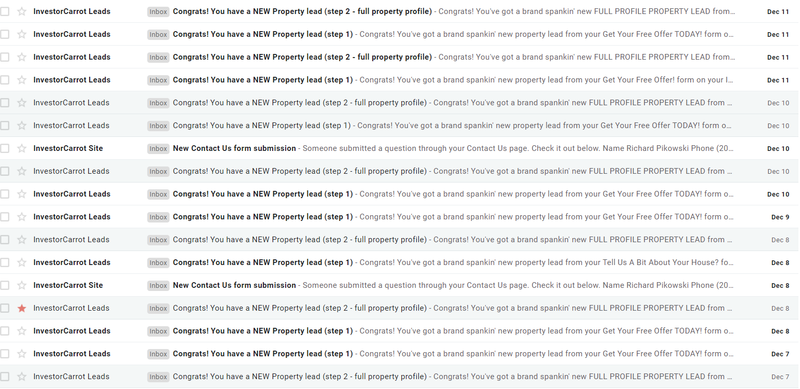The height and width of the screenshot is (389, 800).
Task: Star the Dec 10 Contact Us form submission email
Action: (x=21, y=149)
